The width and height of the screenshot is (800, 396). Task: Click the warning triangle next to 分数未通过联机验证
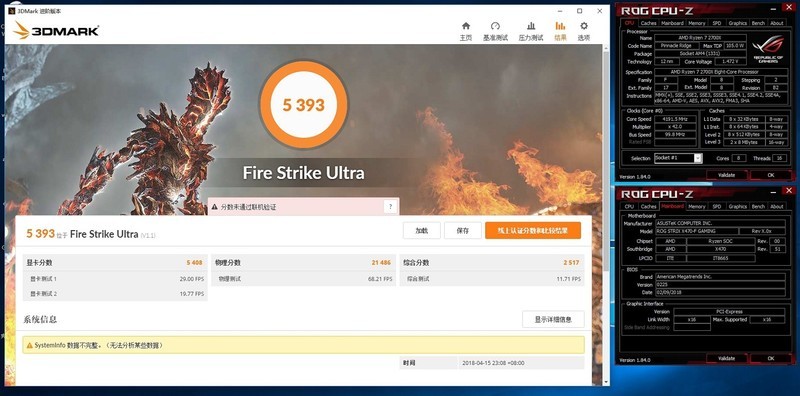(215, 207)
